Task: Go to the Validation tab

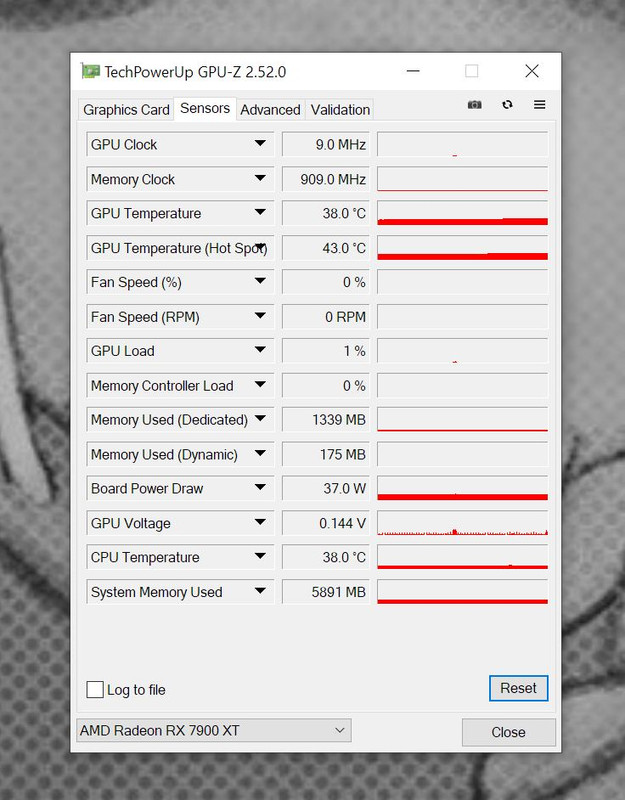Action: (x=340, y=110)
